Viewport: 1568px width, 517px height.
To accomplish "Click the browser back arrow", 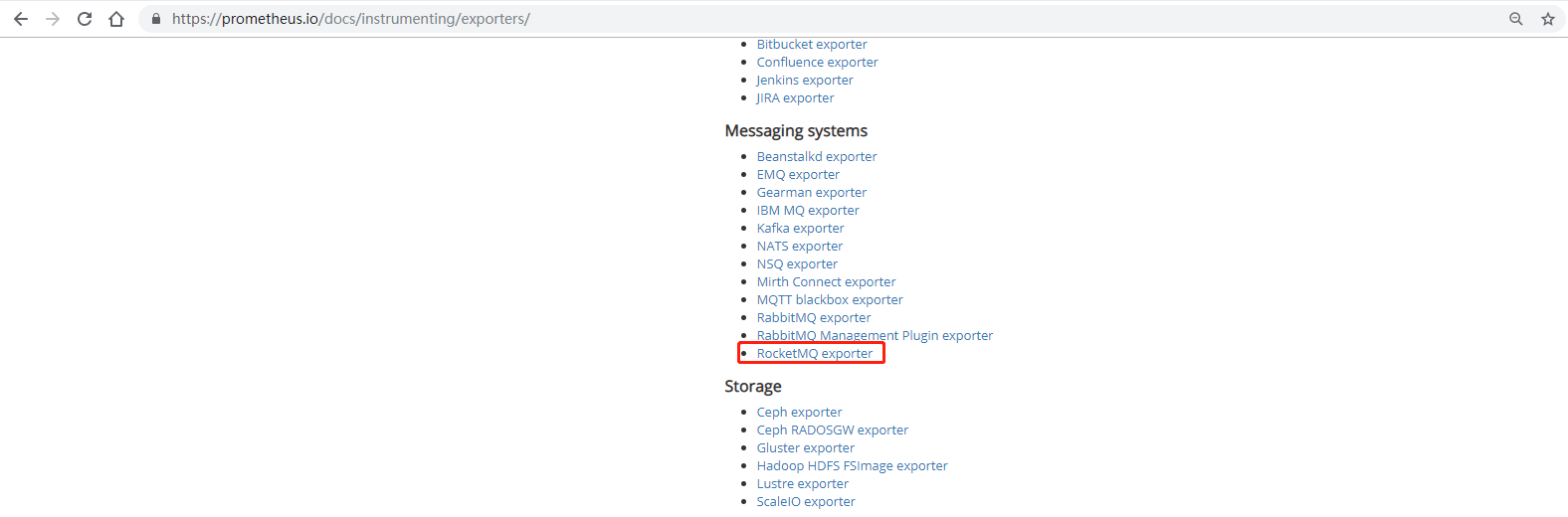I will click(21, 19).
